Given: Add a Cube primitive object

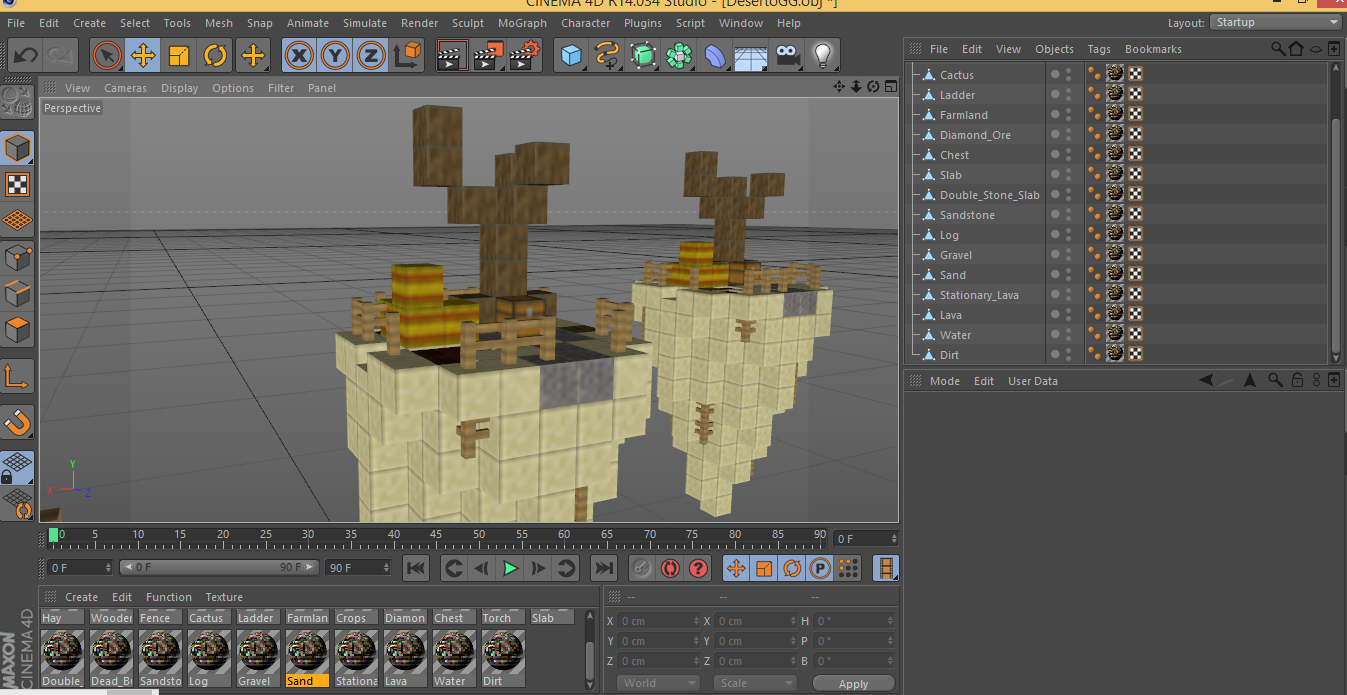Looking at the screenshot, I should (x=572, y=56).
